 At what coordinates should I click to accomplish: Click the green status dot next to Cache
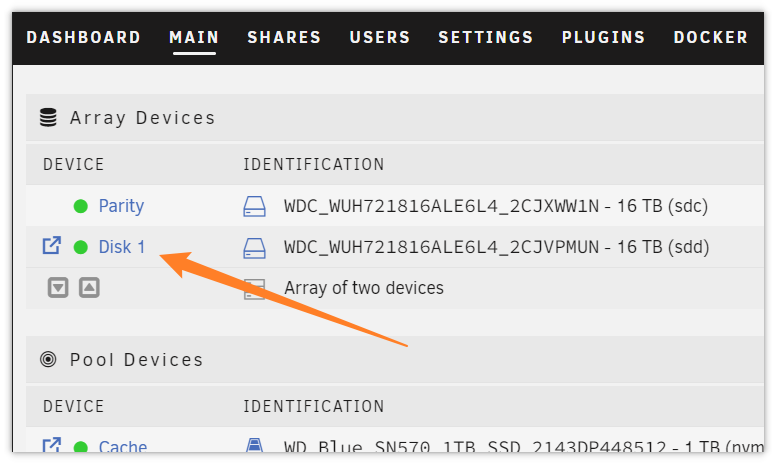click(x=81, y=447)
